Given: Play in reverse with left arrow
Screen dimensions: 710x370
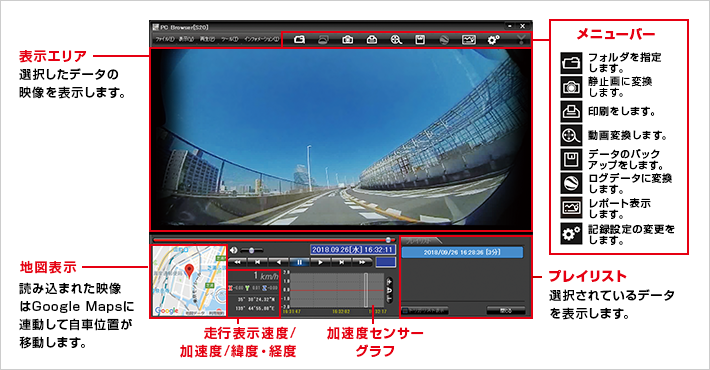Looking at the screenshot, I should coord(278,262).
